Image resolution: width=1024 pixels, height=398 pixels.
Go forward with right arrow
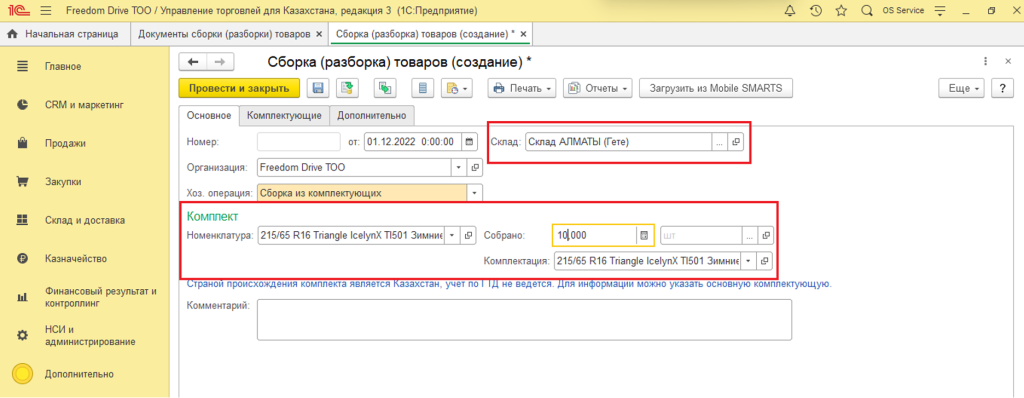point(220,61)
